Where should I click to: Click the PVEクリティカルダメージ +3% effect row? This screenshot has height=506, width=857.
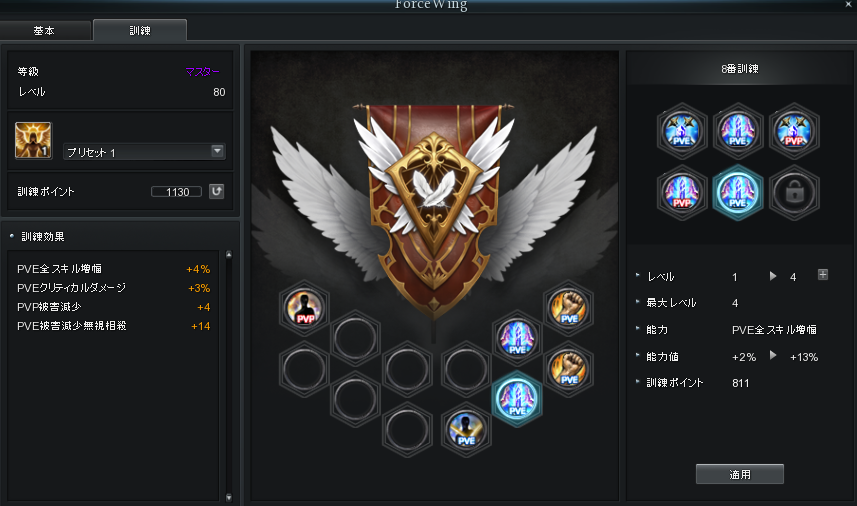point(113,288)
